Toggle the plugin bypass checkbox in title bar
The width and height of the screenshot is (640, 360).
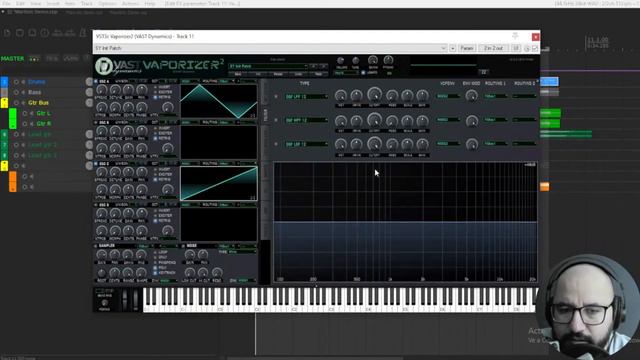tap(535, 48)
